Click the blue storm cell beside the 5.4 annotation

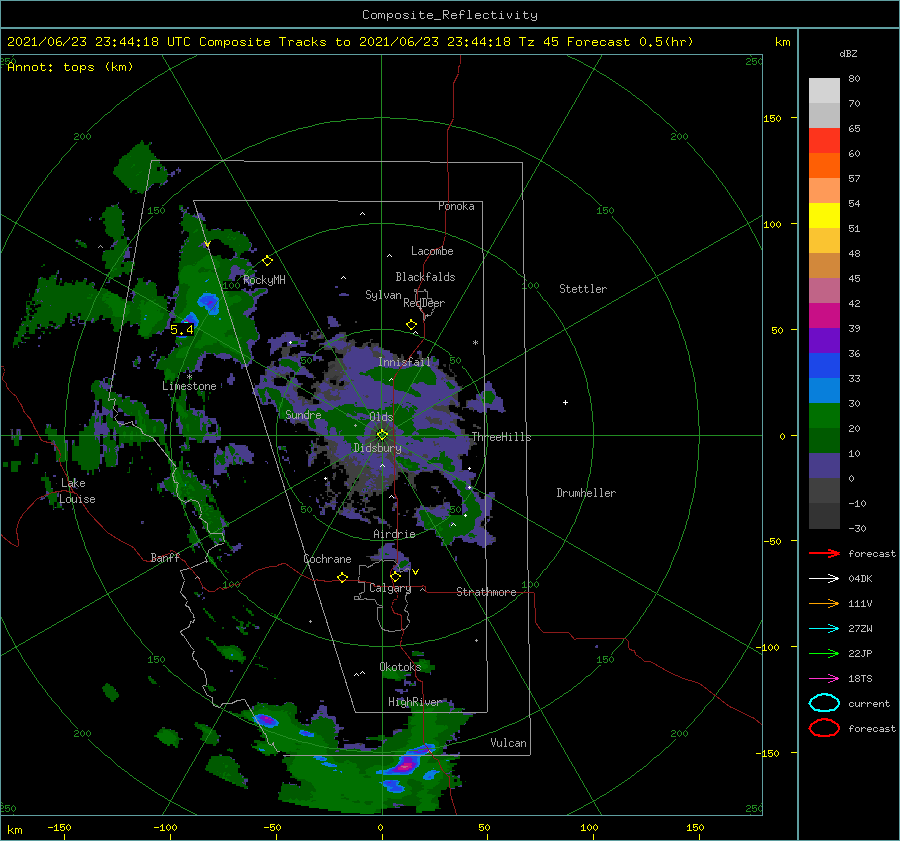[x=189, y=320]
